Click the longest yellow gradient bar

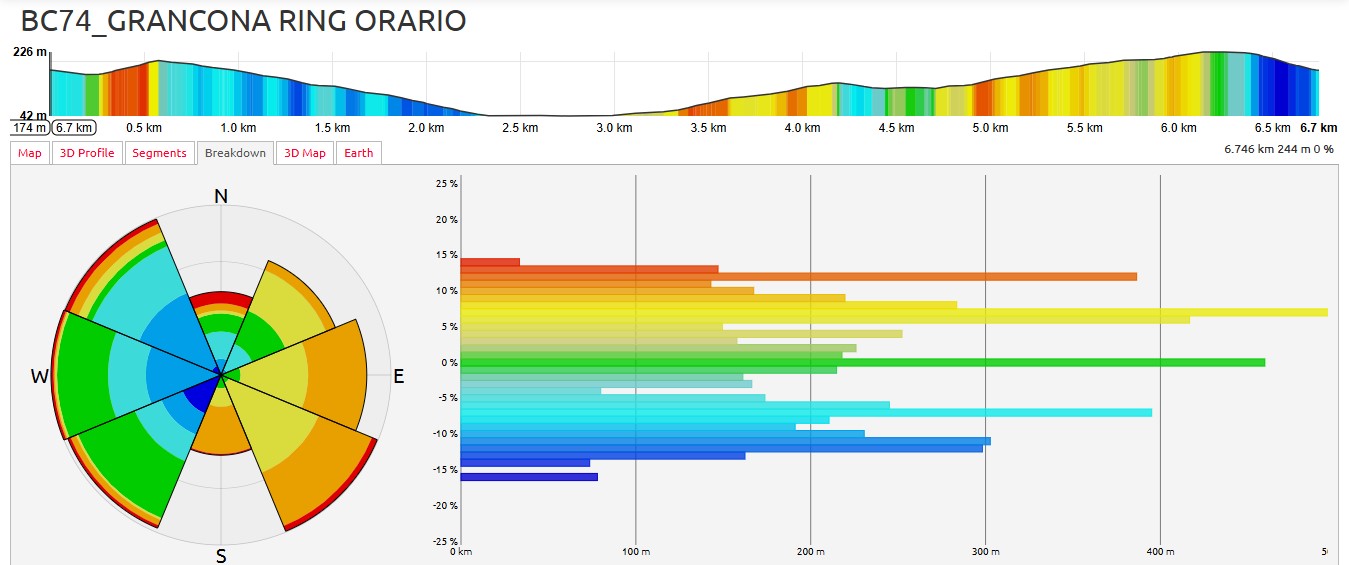tap(894, 312)
